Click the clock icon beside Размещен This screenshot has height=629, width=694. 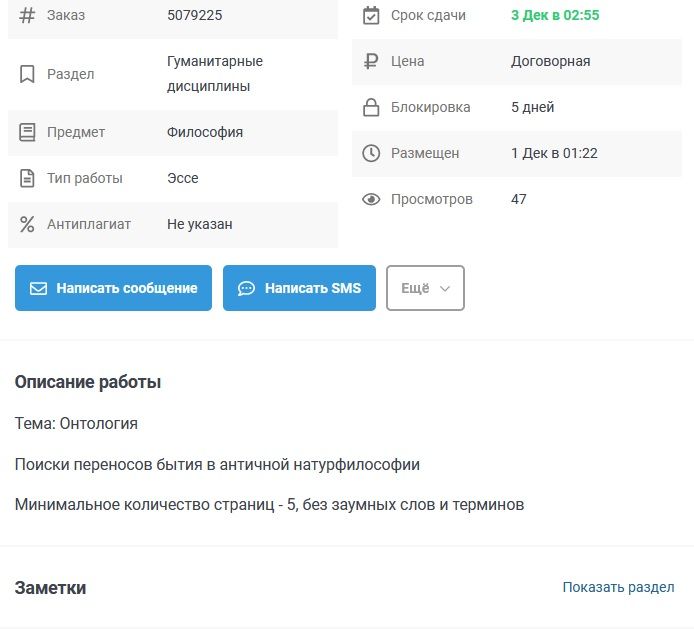coord(371,153)
